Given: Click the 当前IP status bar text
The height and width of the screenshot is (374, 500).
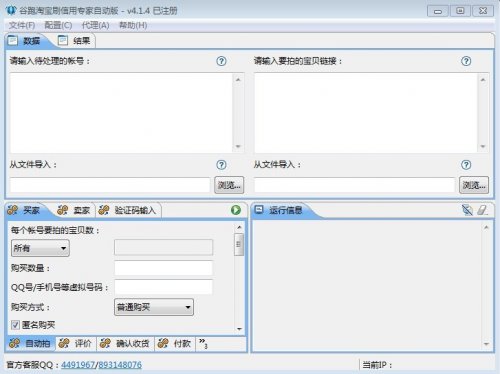Looking at the screenshot, I should coord(377,365).
